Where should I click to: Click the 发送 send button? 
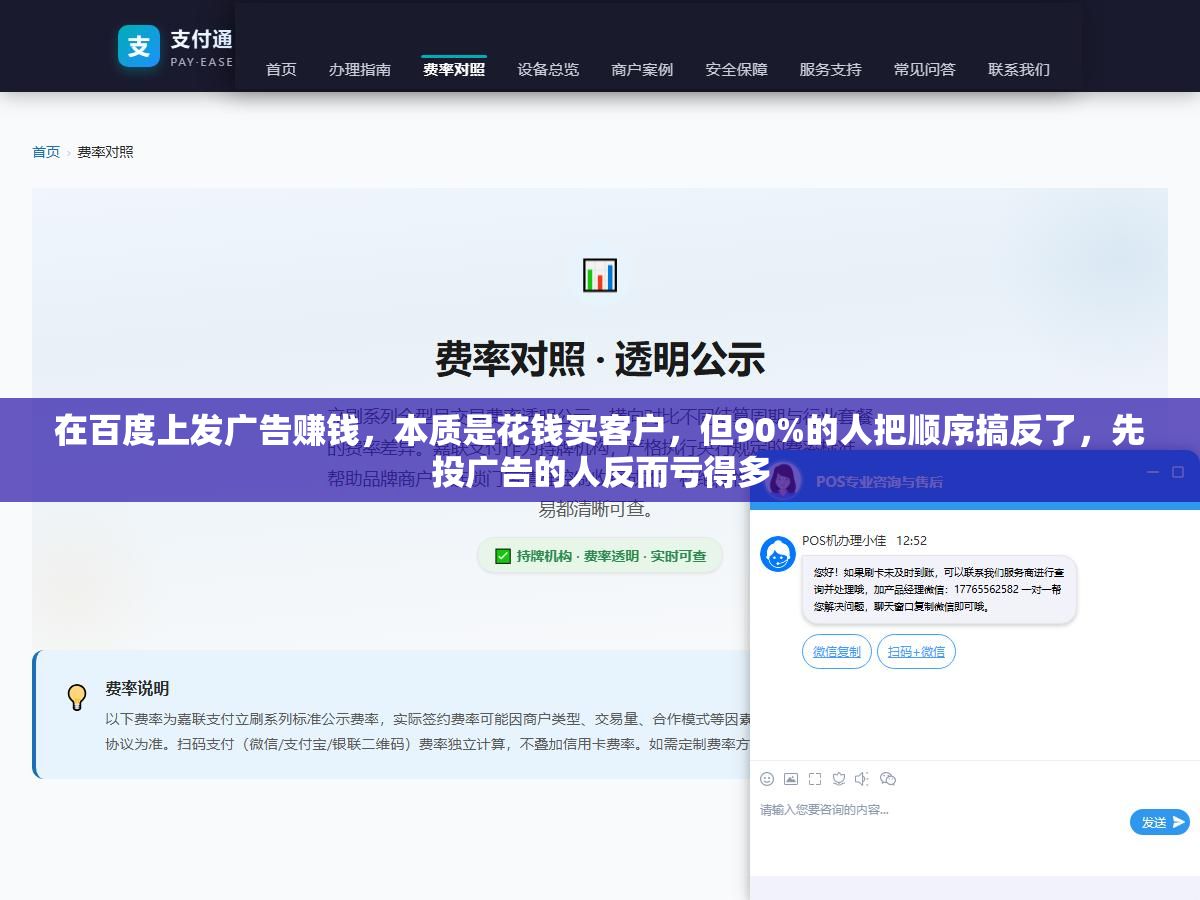pos(1160,822)
